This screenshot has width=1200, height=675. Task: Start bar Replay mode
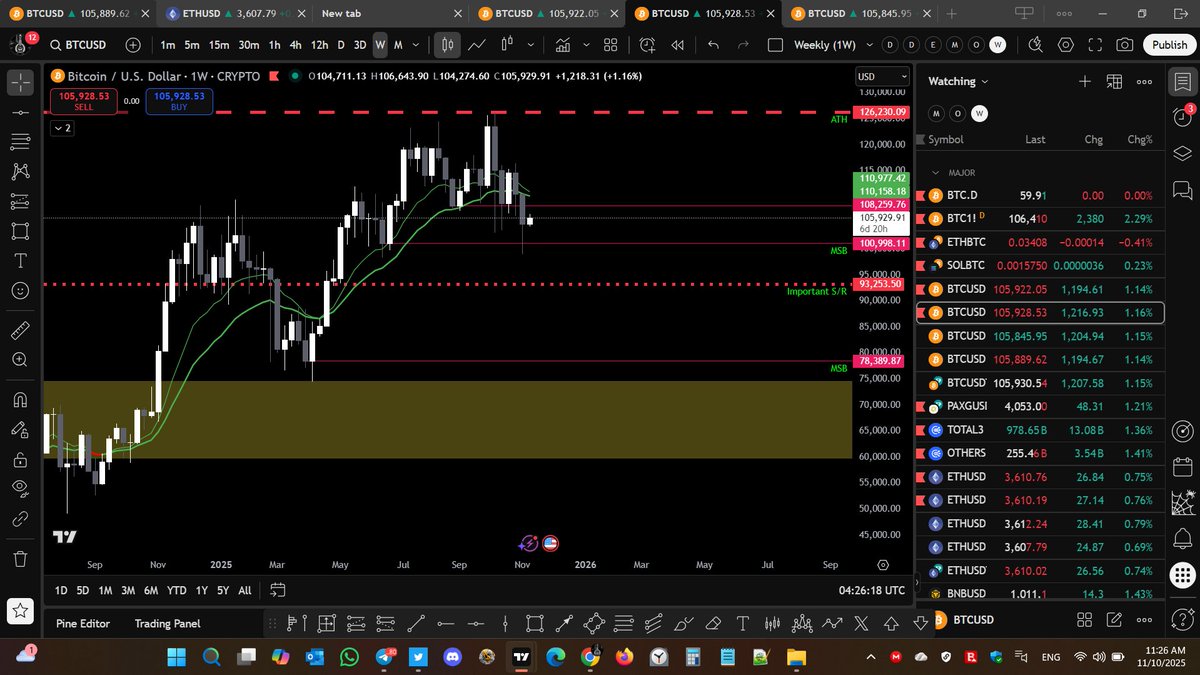click(677, 45)
